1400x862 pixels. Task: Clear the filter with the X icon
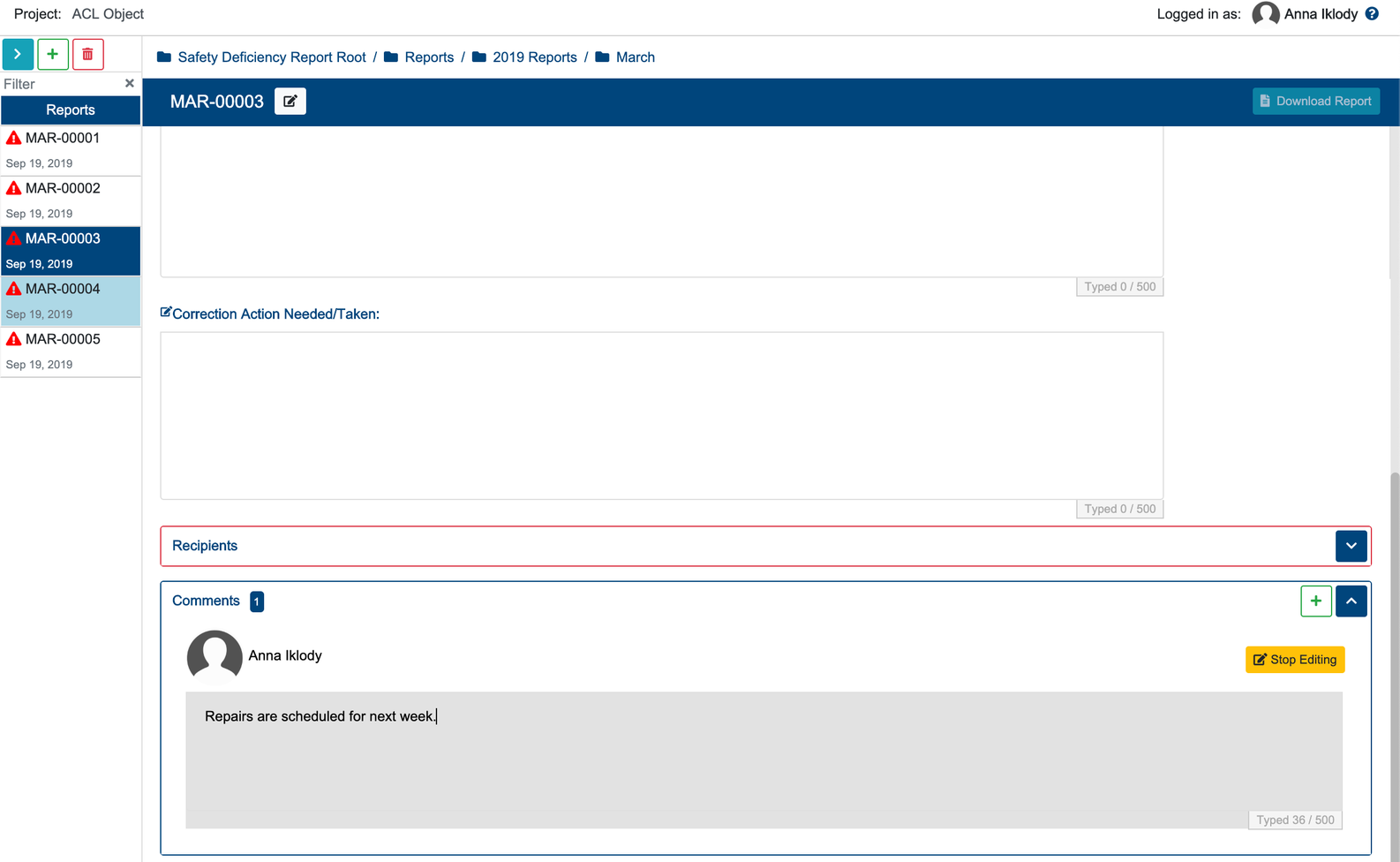(130, 83)
